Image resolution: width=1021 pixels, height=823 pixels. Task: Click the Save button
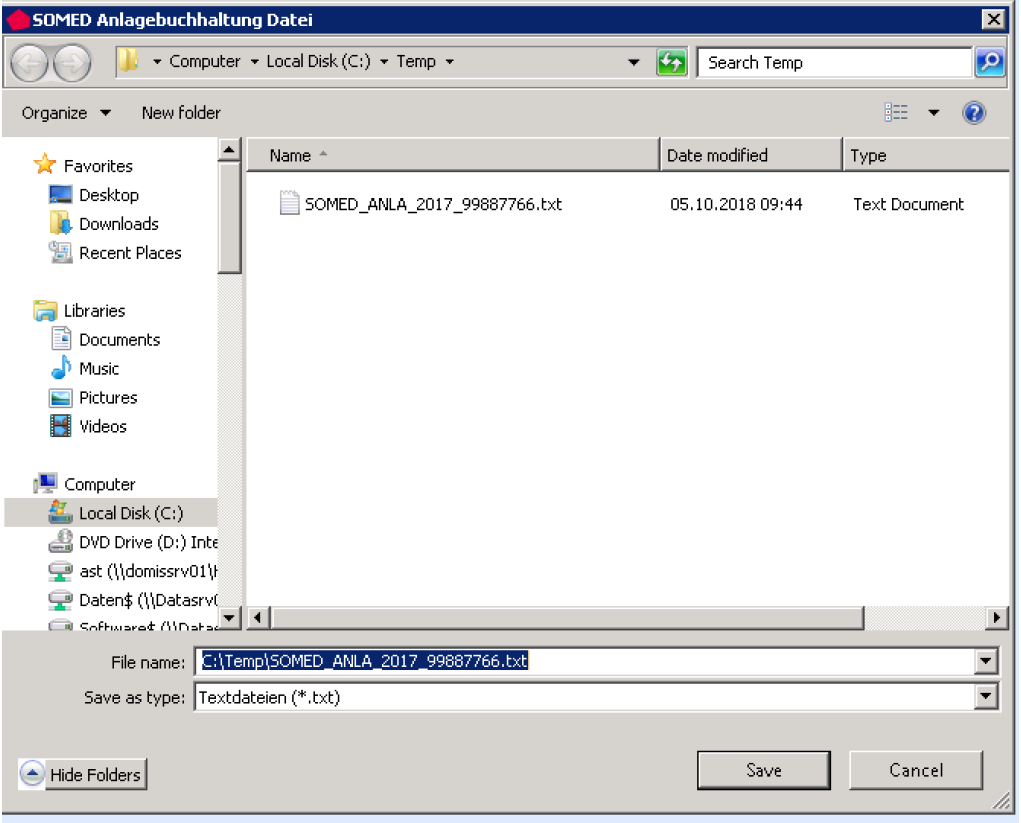pyautogui.click(x=763, y=770)
